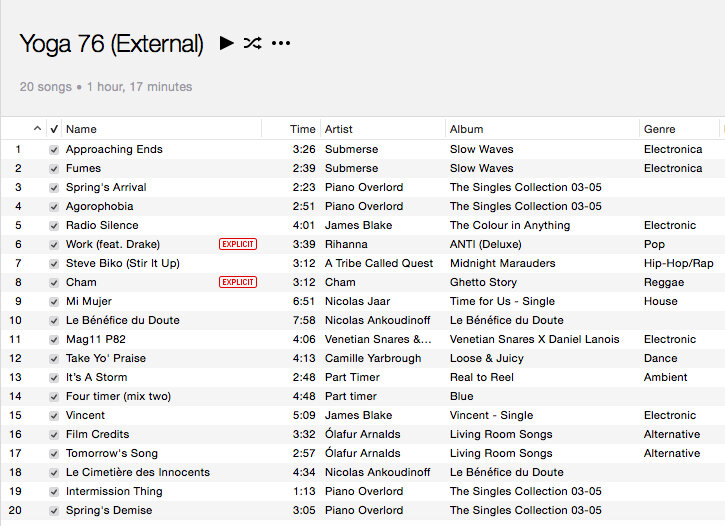Click the EXPLICIT badge on Work (feat. Drake)
The height and width of the screenshot is (526, 725).
pos(238,244)
